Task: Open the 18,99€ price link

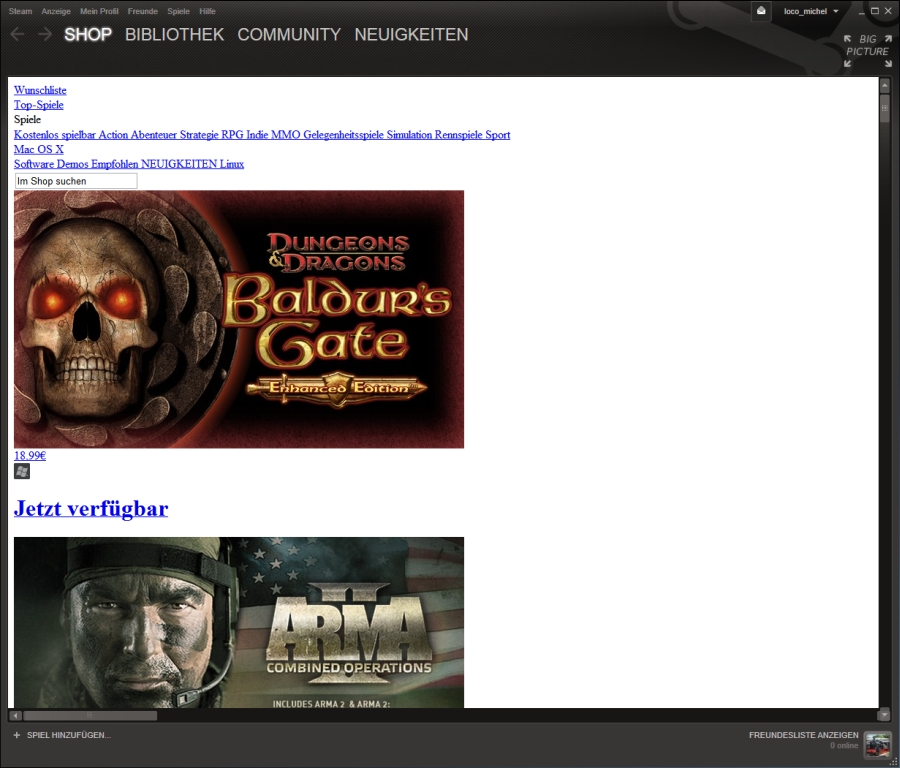Action: (x=30, y=456)
